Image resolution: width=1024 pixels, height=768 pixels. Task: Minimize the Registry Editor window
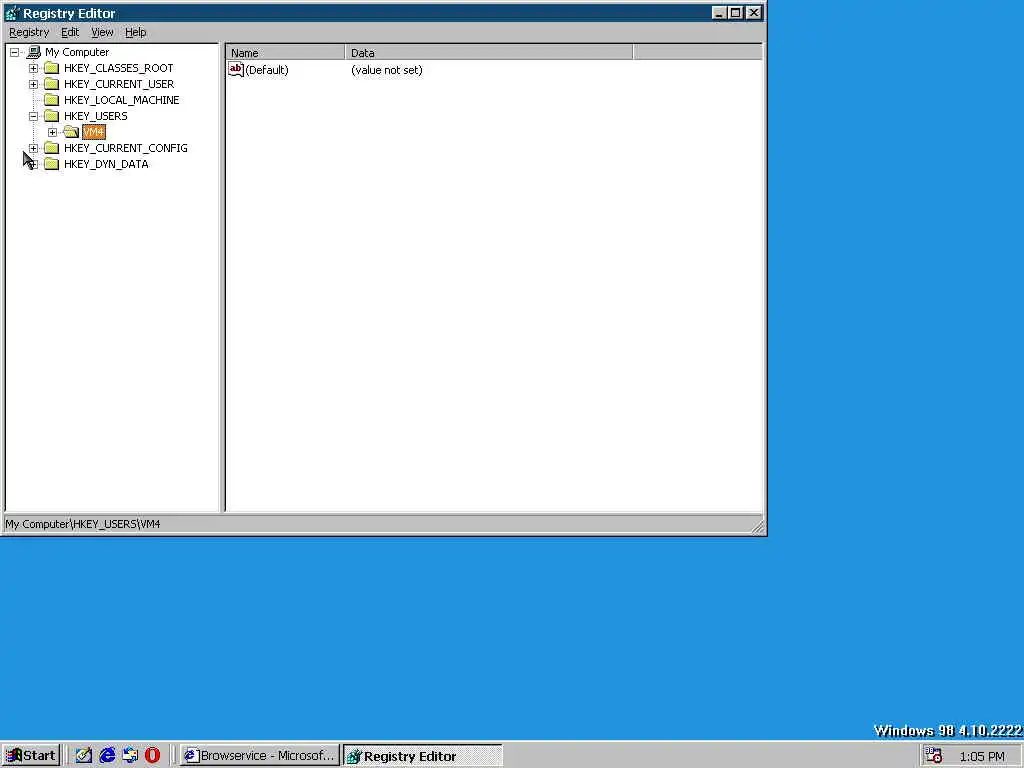coord(719,12)
